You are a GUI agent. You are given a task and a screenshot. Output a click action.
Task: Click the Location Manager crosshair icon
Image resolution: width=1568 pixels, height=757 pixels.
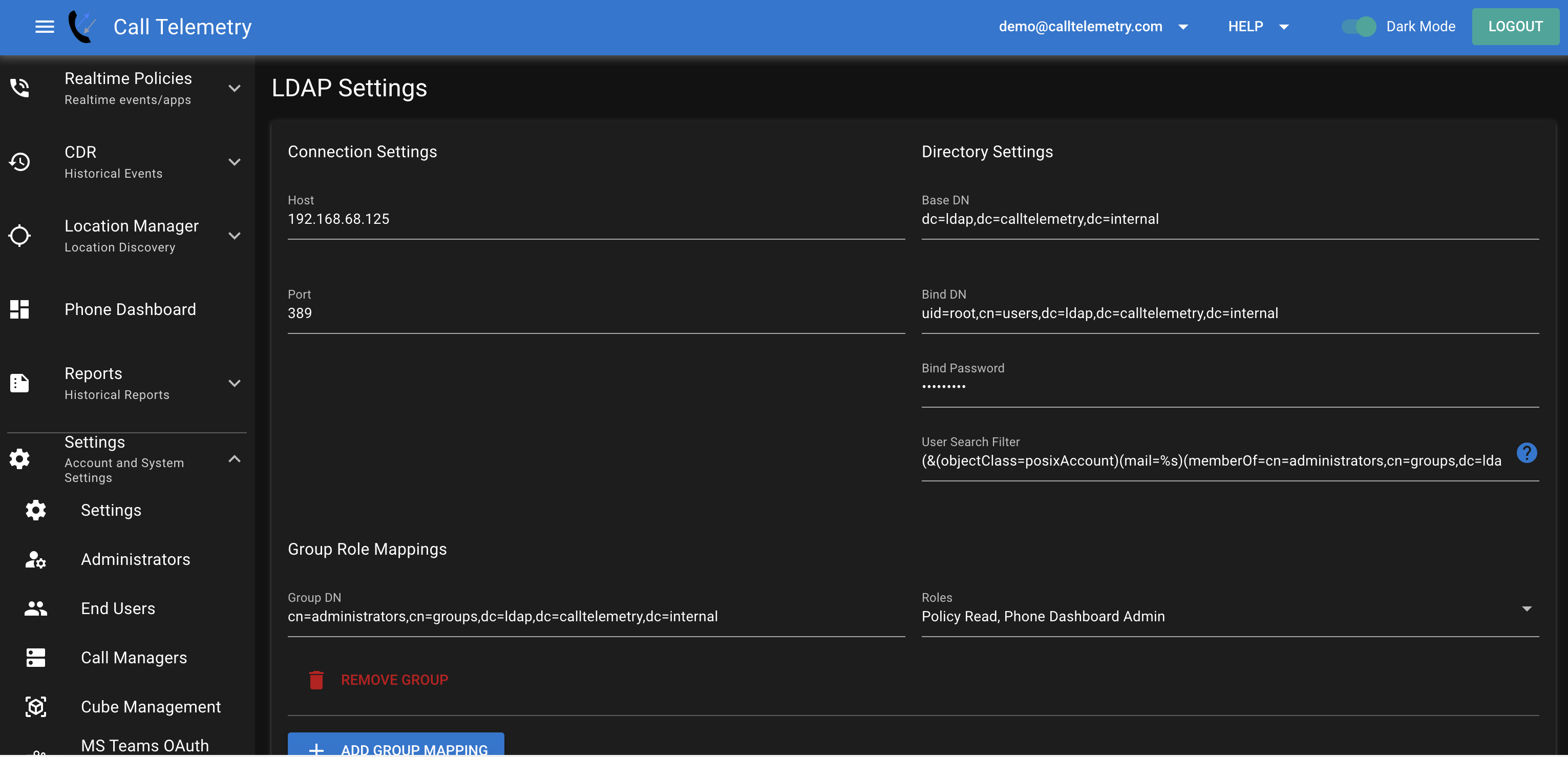click(19, 236)
